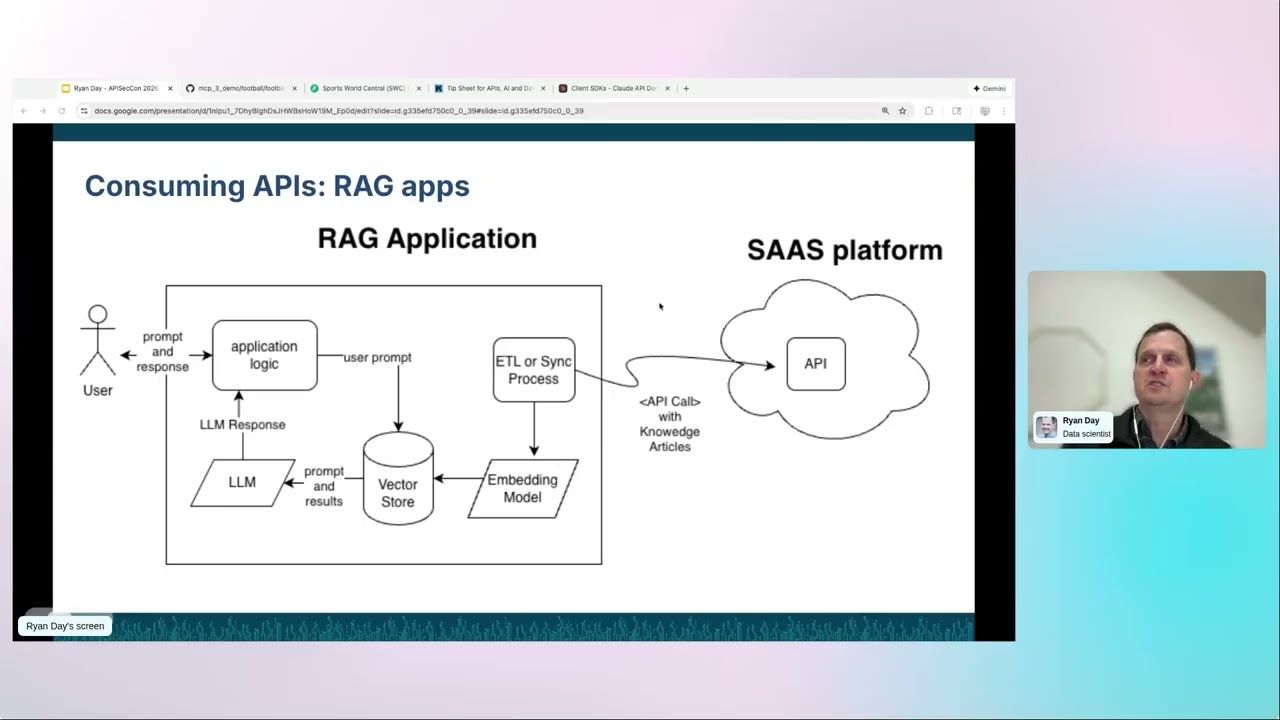Click the Ryan Day's screen label
The height and width of the screenshot is (720, 1280).
pyautogui.click(x=65, y=626)
